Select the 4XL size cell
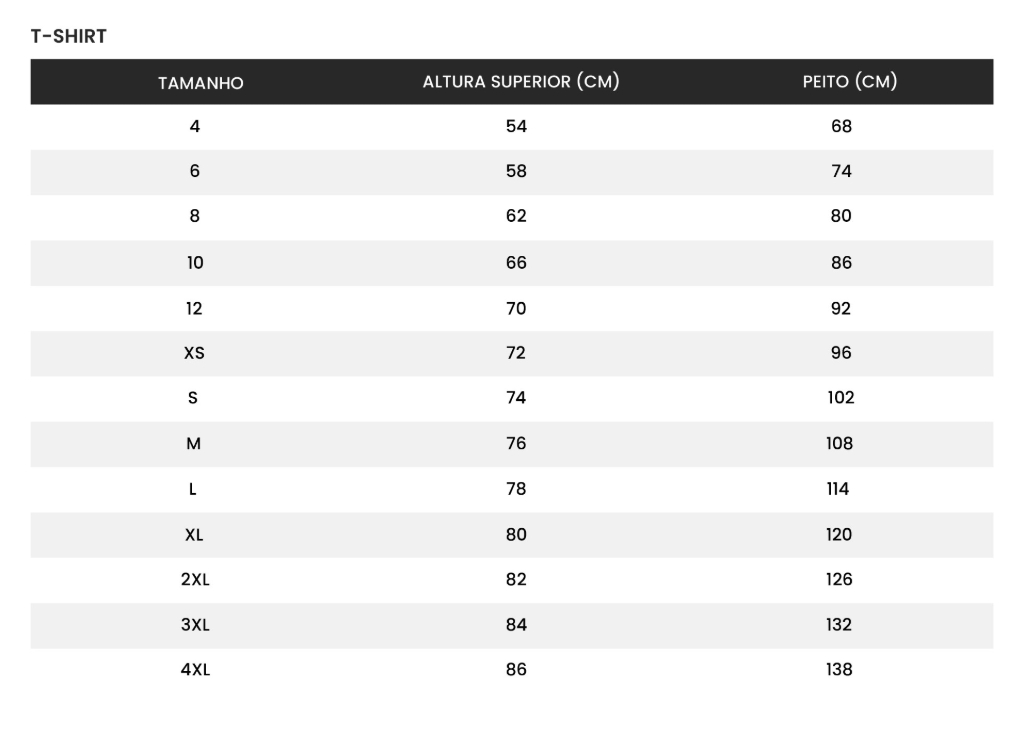 click(x=195, y=670)
